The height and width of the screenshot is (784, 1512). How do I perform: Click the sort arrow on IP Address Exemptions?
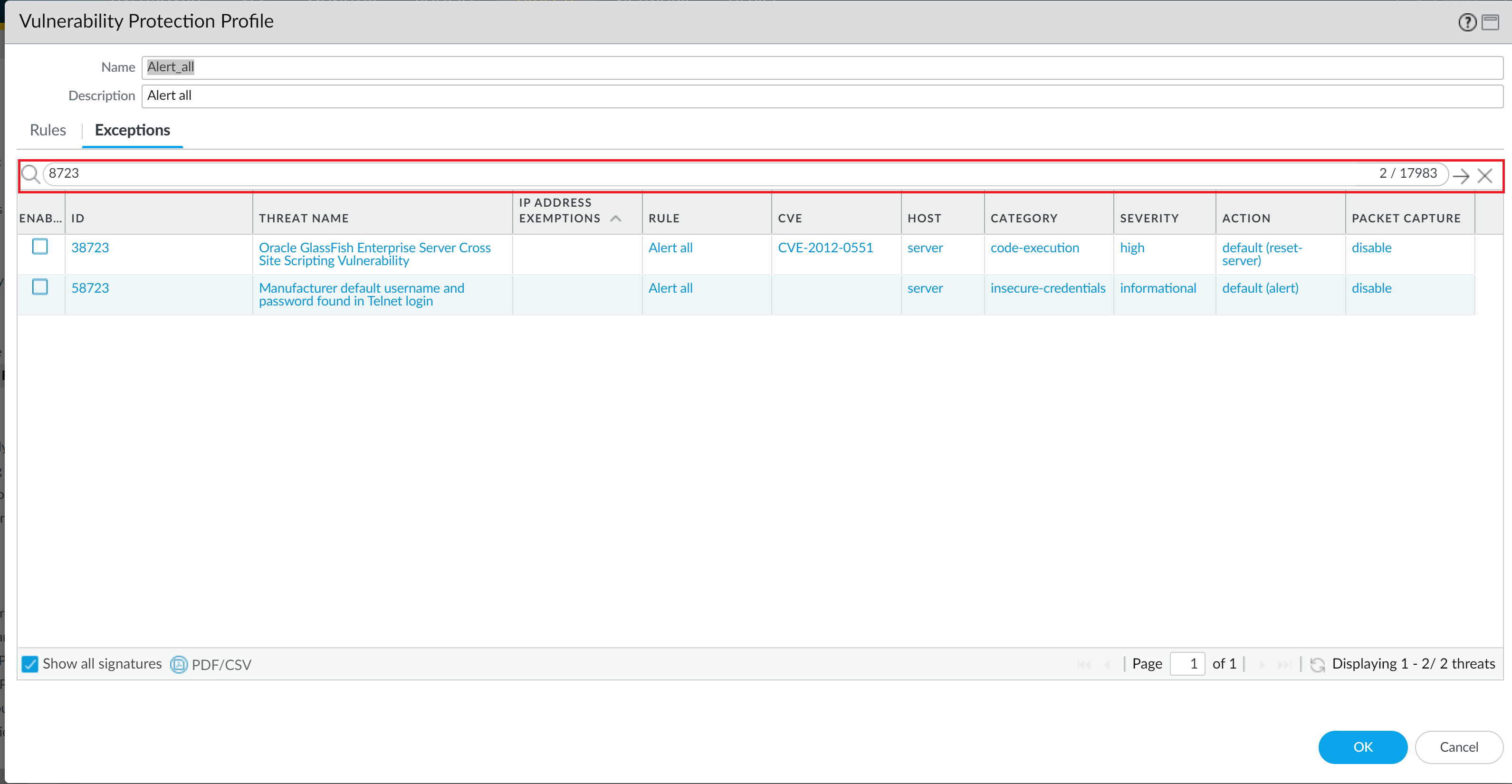[615, 218]
